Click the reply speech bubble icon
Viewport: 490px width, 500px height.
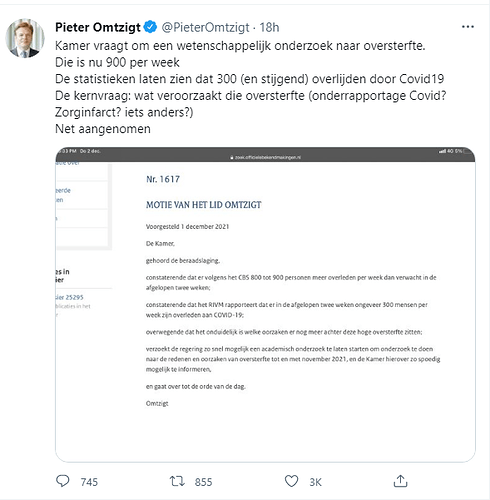(x=62, y=481)
